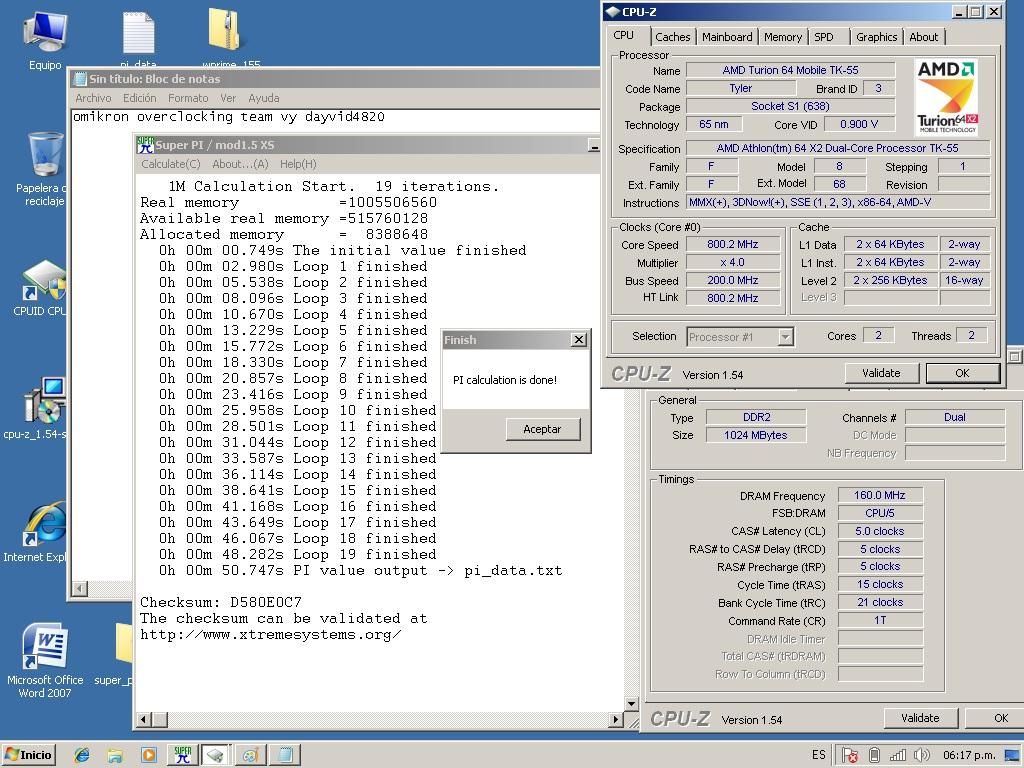Open Edición menu in Bloc de notas
Screen dimensions: 1024x768
[140, 98]
